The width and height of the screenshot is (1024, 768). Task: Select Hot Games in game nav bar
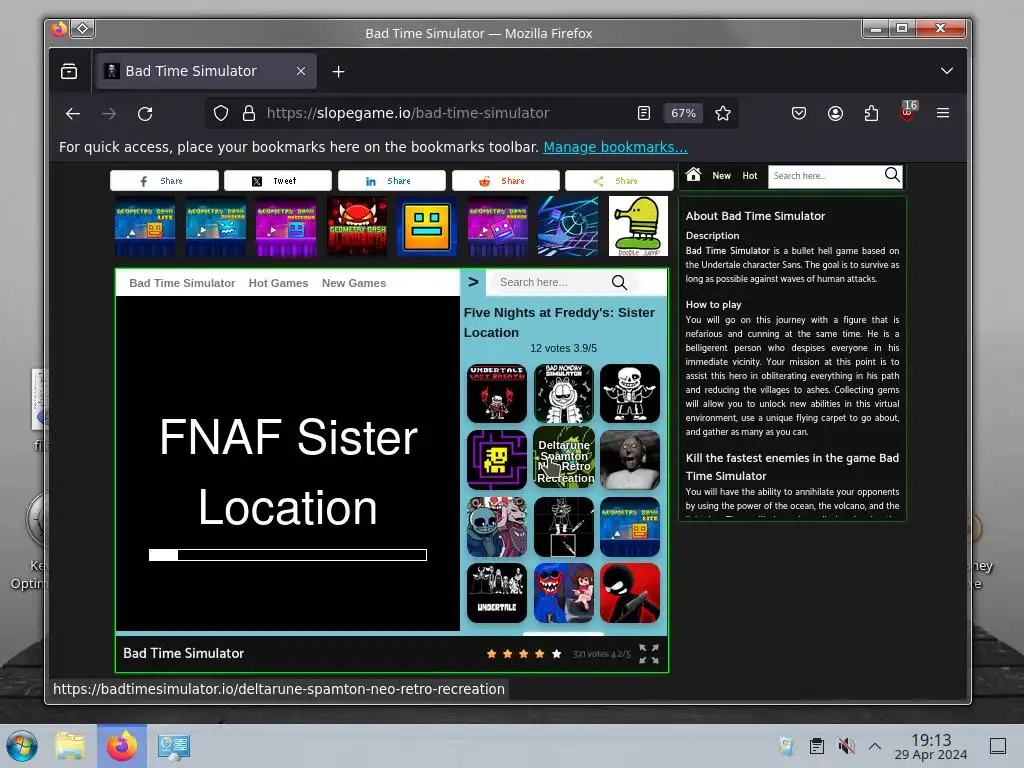coord(278,283)
